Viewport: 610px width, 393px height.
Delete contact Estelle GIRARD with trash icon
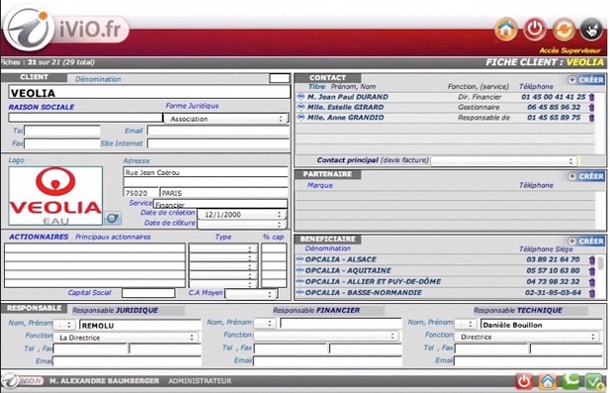coord(591,107)
